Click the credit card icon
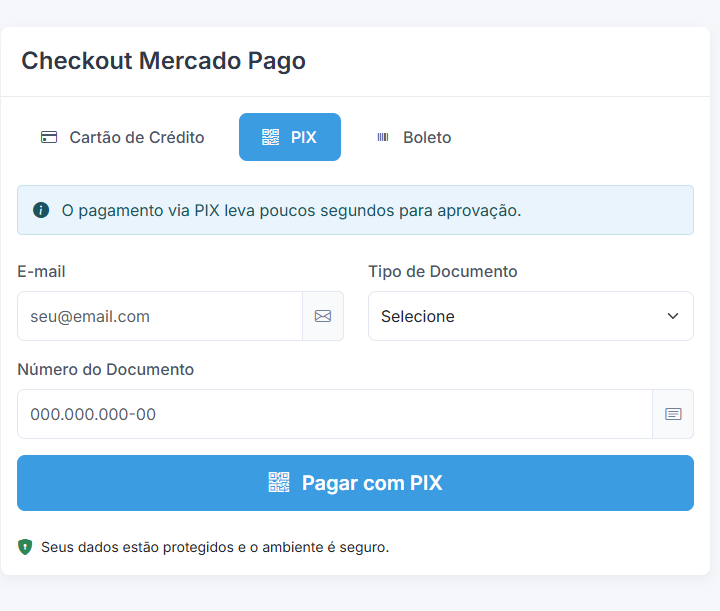The image size is (720, 611). [49, 137]
